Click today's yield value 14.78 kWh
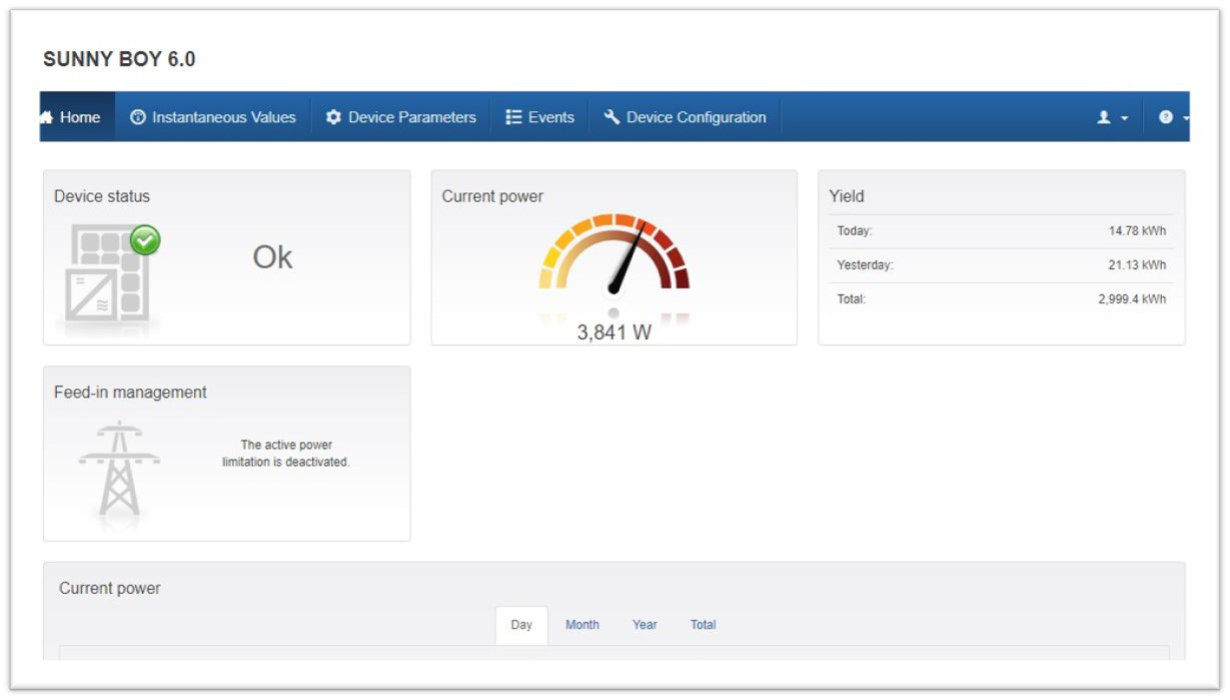Screen dimensions: 1230x700 coord(1137,231)
